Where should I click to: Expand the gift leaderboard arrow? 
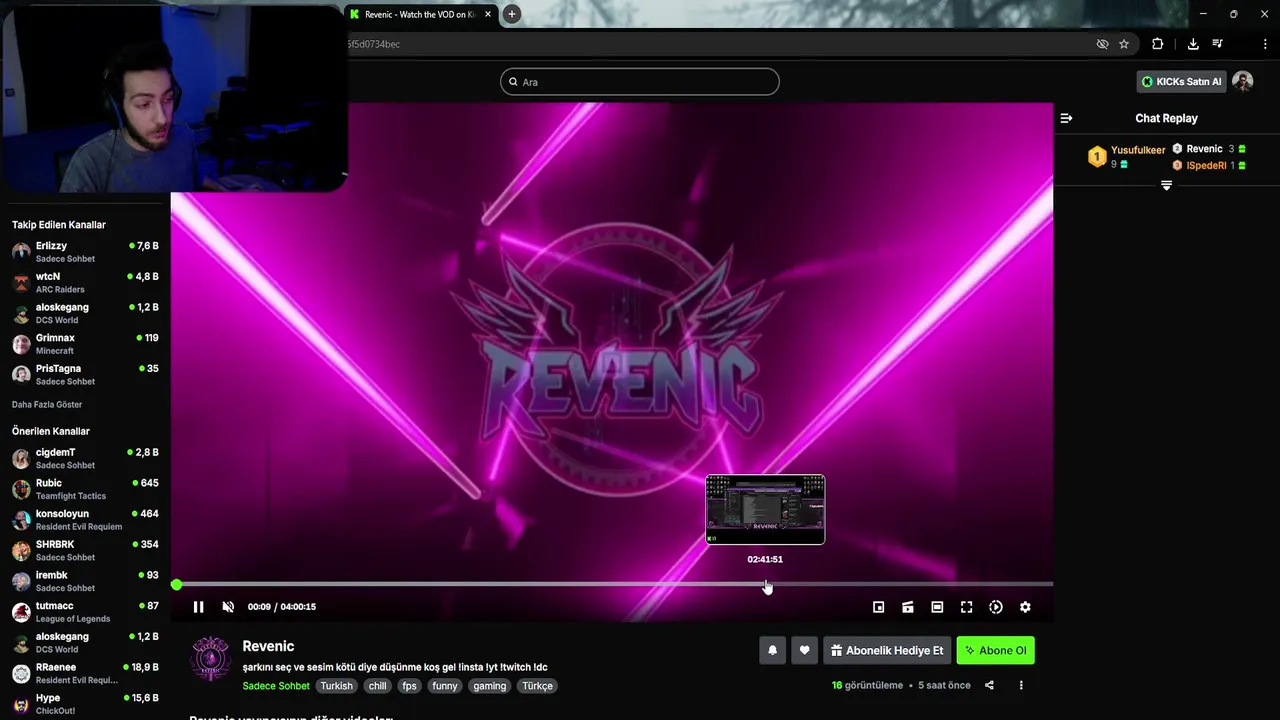[x=1166, y=186]
